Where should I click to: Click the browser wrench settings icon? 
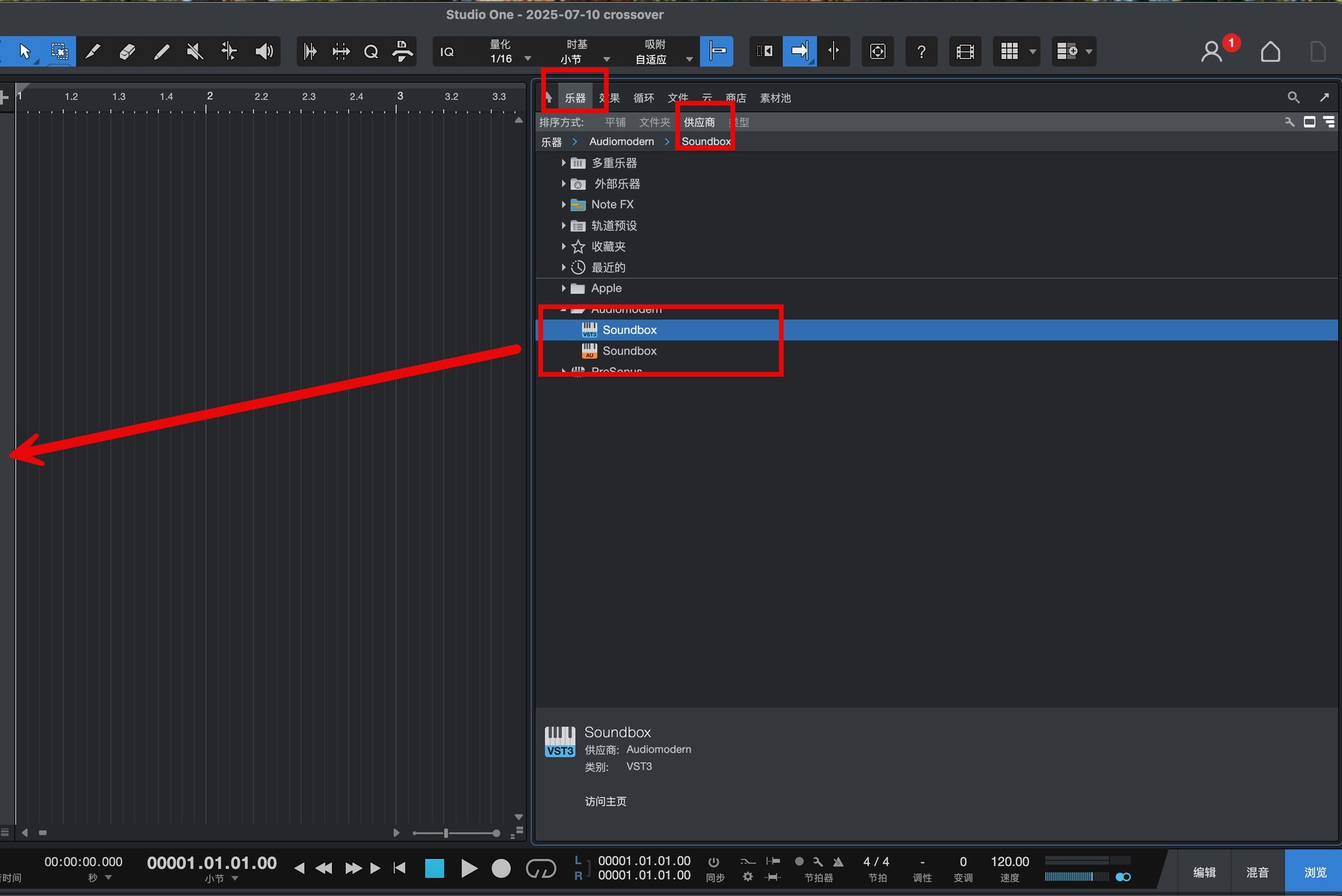(x=1290, y=122)
